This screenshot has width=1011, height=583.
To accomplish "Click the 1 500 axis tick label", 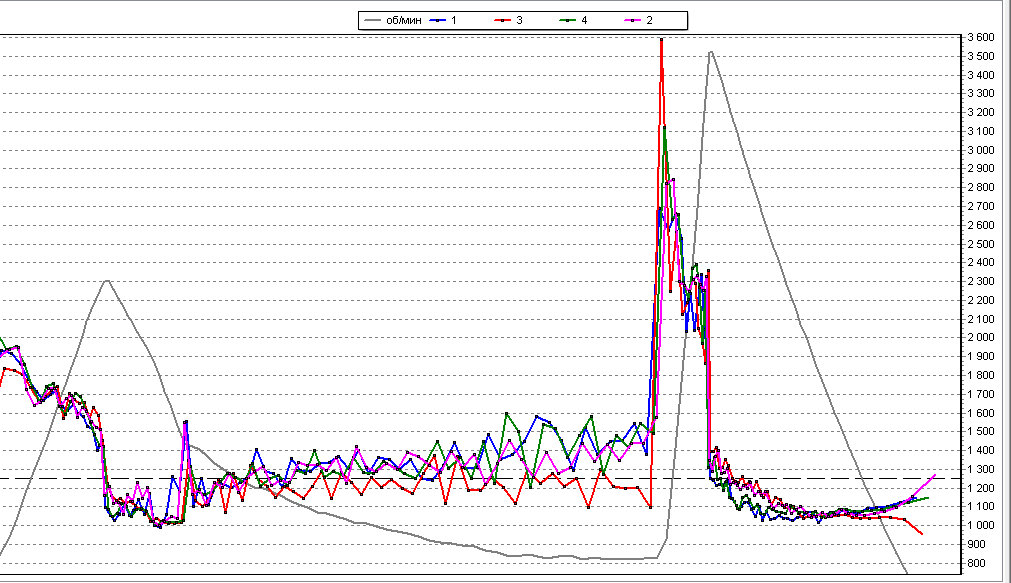I will tap(981, 431).
